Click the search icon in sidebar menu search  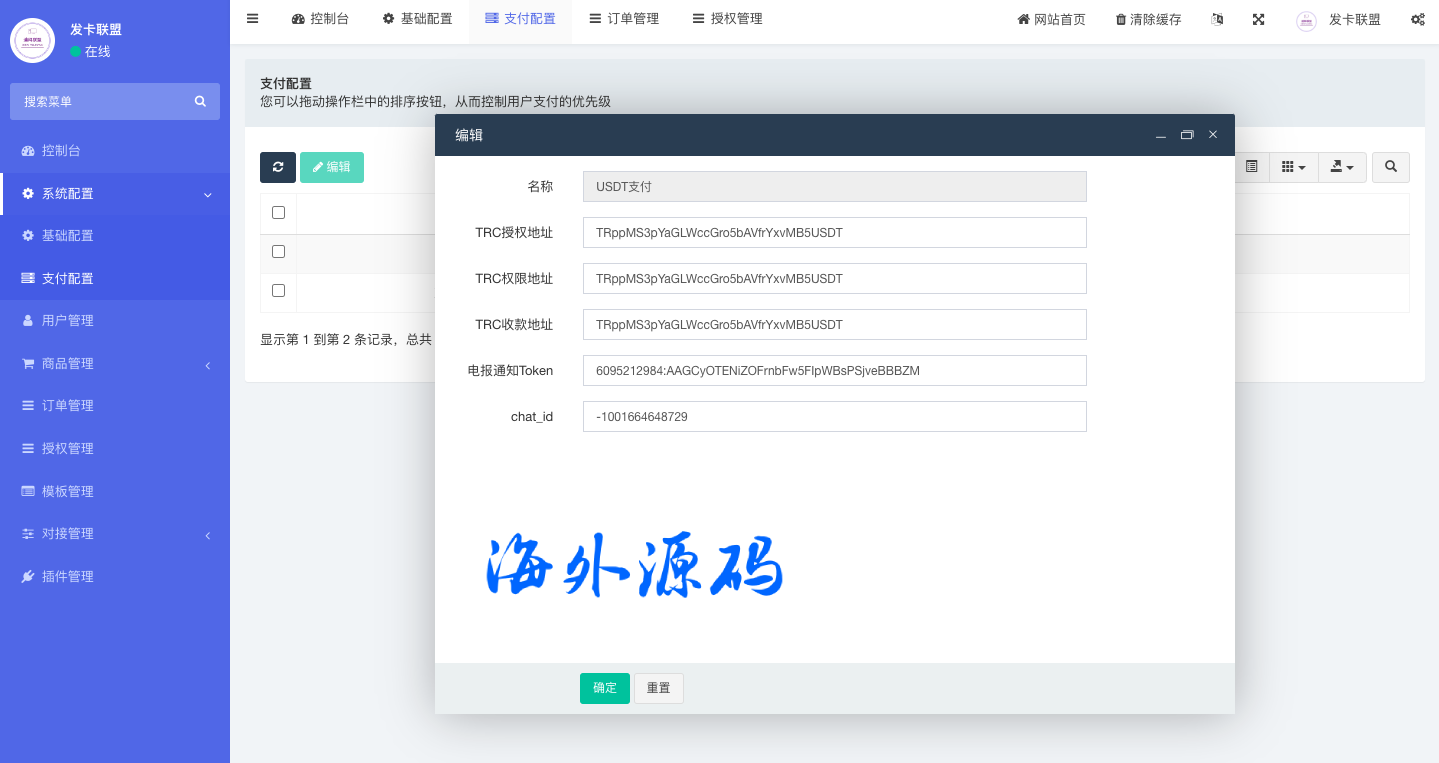click(200, 101)
